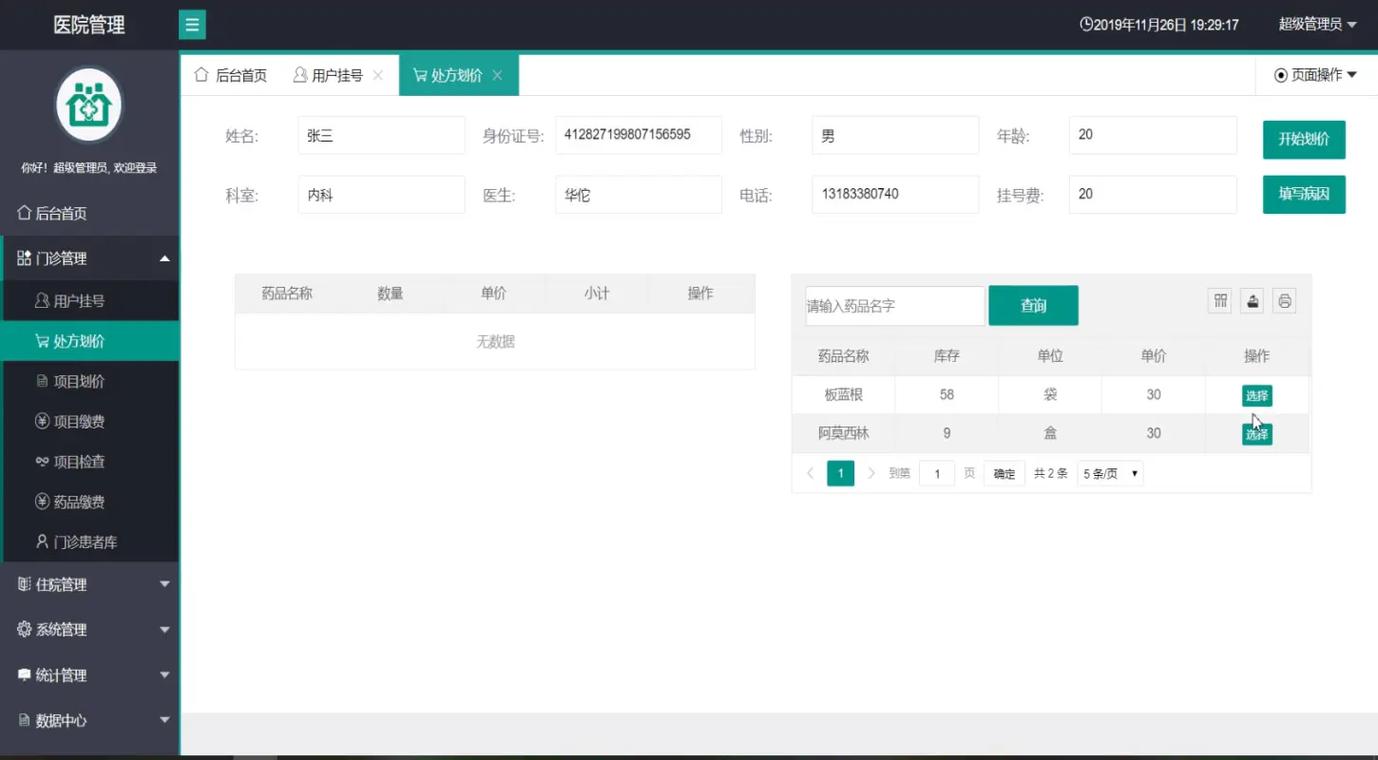This screenshot has width=1378, height=760.
Task: Click the target icon beside 页面操作
Action: click(x=1281, y=74)
